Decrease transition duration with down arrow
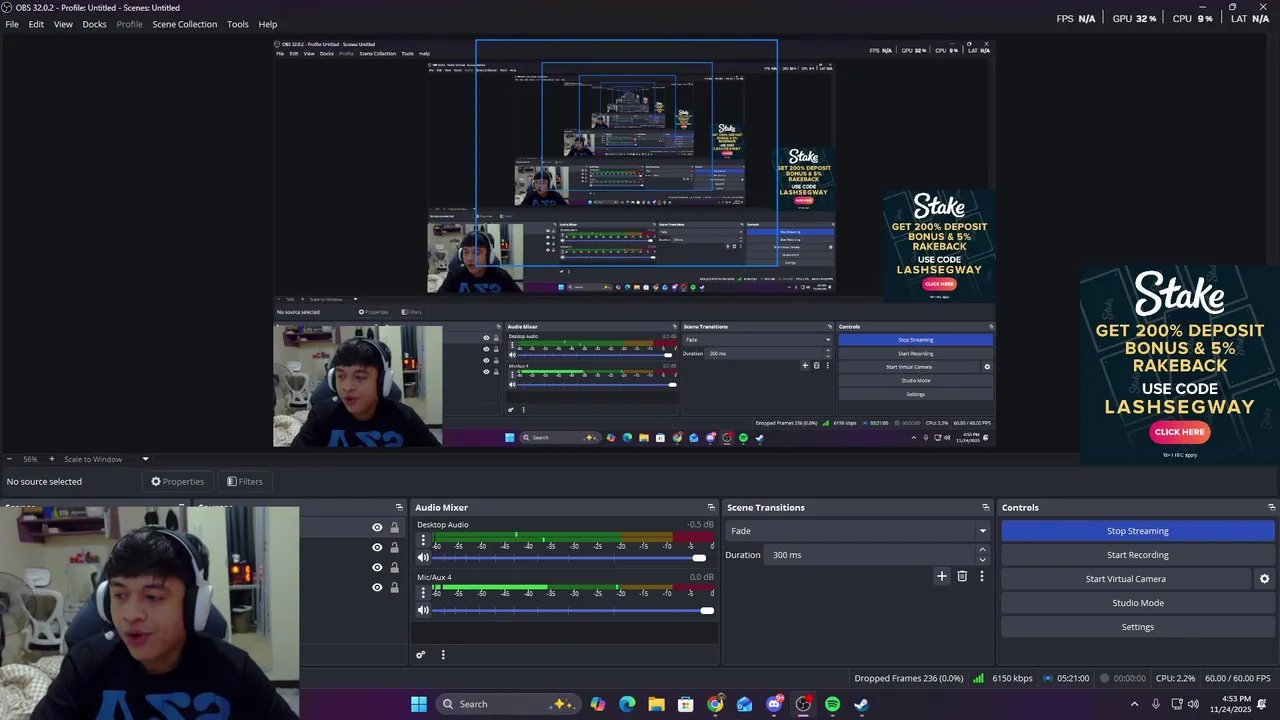This screenshot has width=1280, height=720. (982, 559)
